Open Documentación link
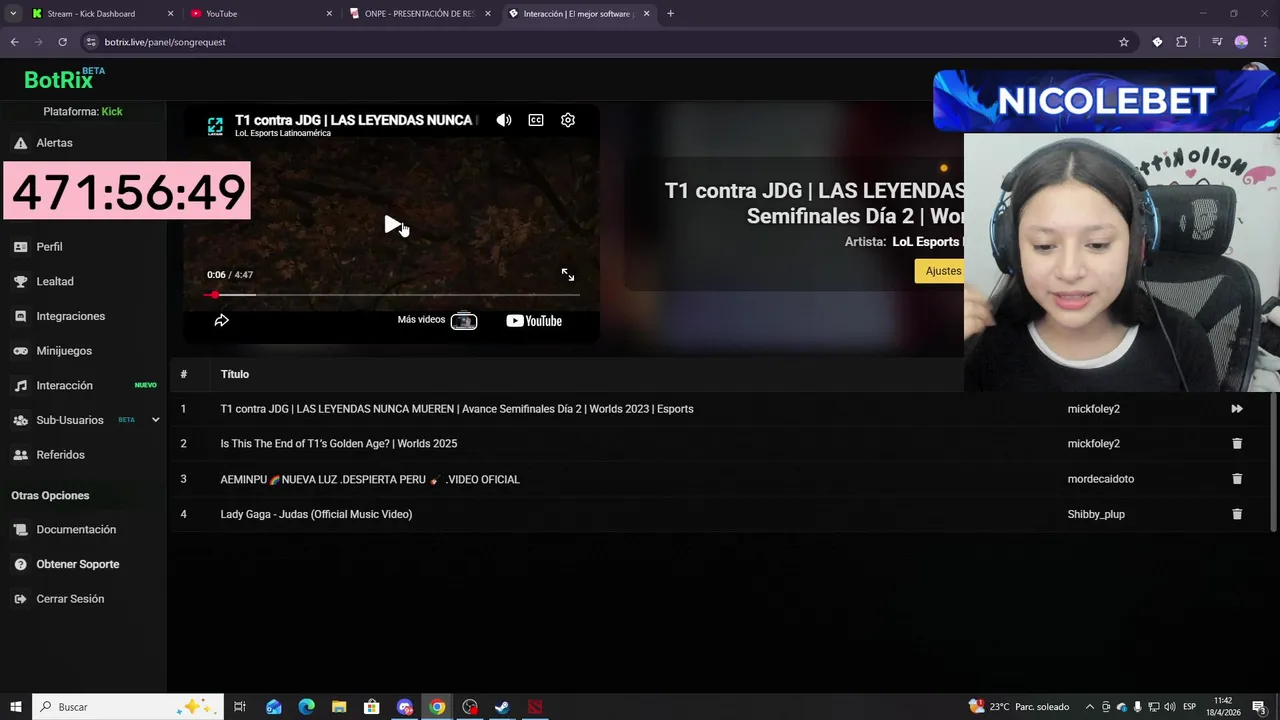 [76, 530]
